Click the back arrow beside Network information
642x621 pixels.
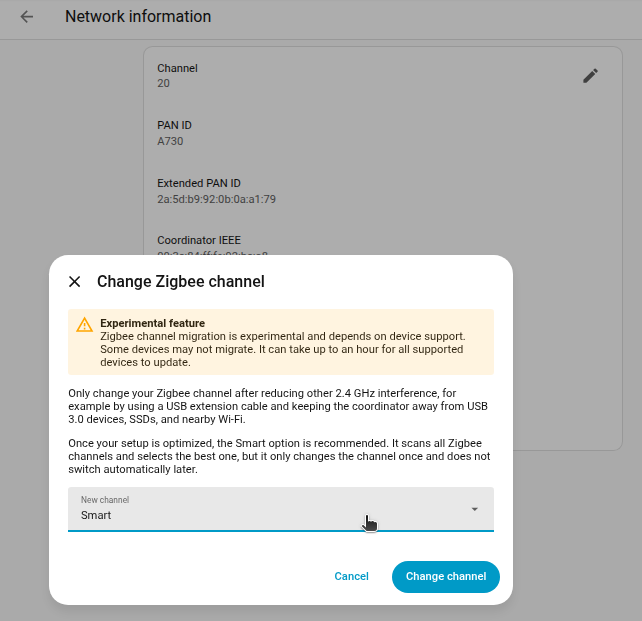[27, 17]
